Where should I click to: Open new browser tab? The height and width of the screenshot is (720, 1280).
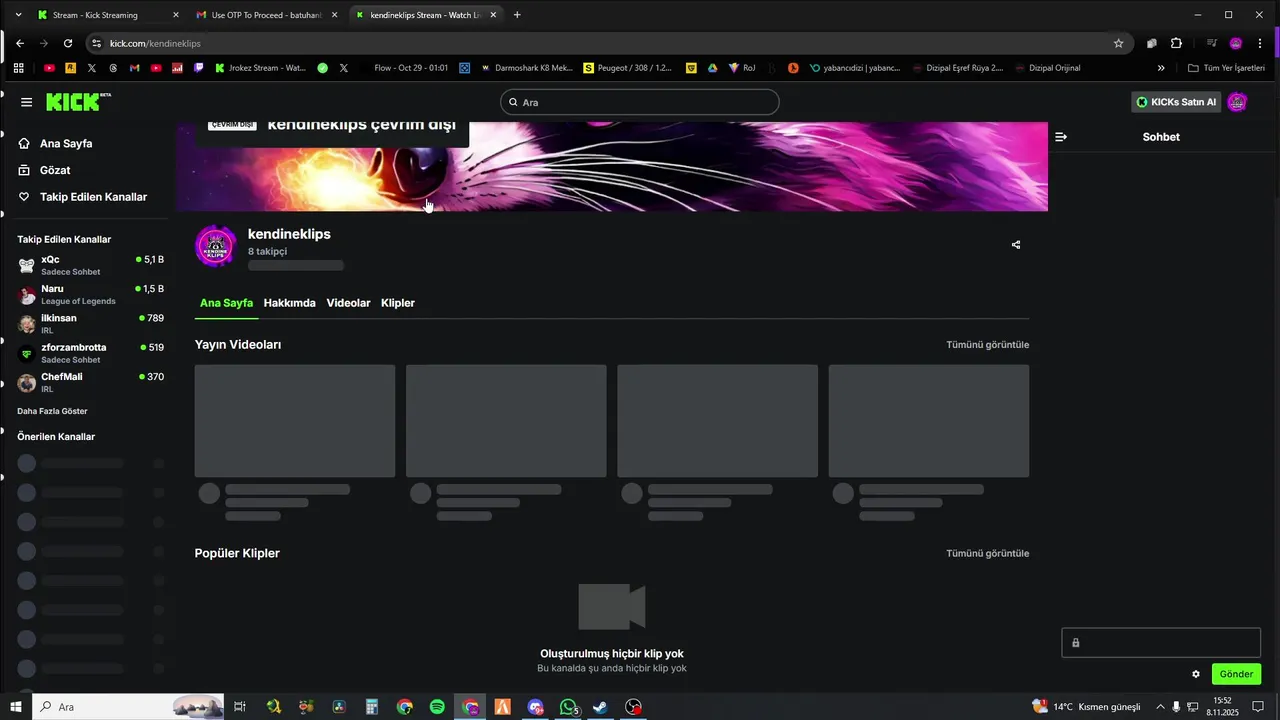pos(517,15)
